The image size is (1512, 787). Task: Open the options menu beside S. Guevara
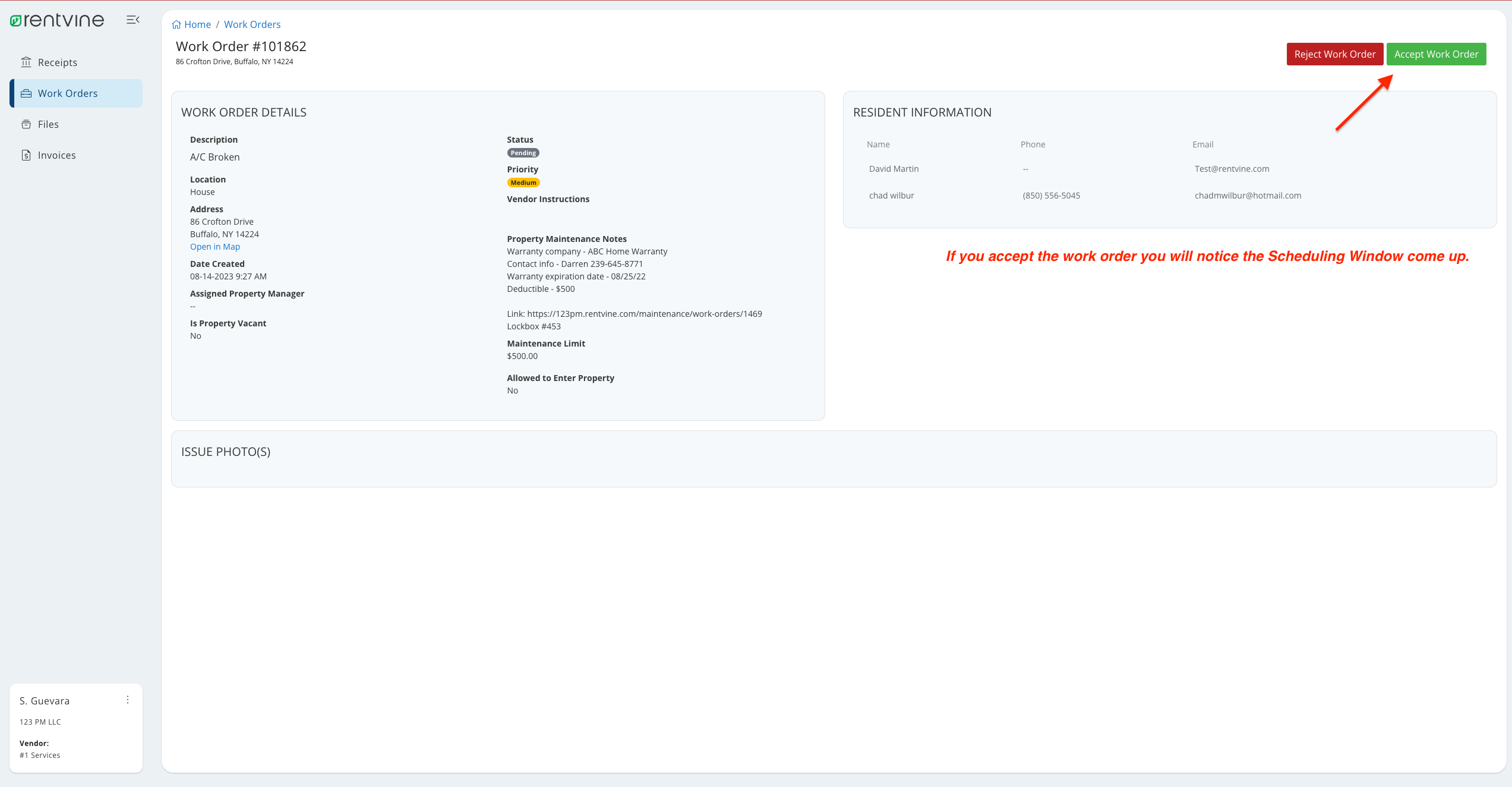click(128, 700)
